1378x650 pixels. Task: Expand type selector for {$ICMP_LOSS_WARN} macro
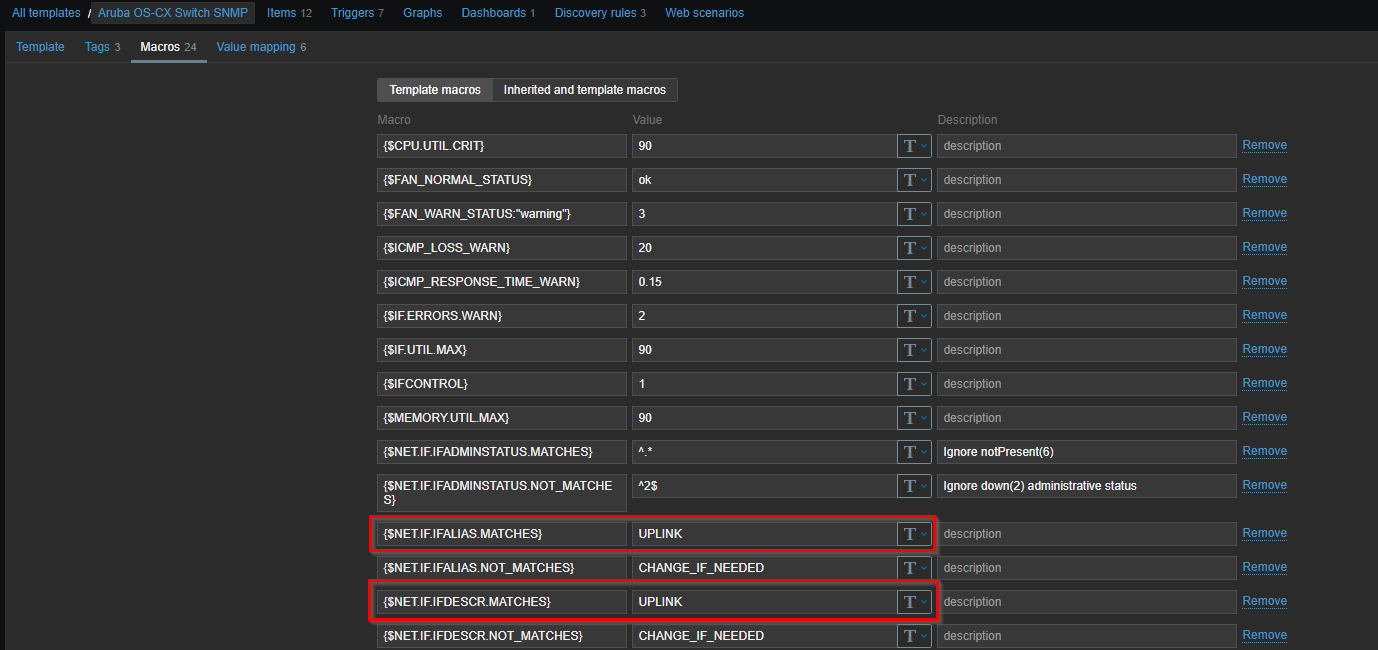[914, 248]
